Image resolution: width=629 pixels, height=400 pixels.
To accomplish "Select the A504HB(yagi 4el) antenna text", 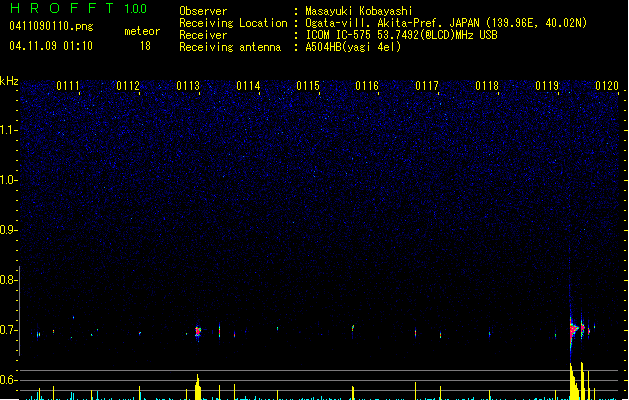I will point(353,47).
